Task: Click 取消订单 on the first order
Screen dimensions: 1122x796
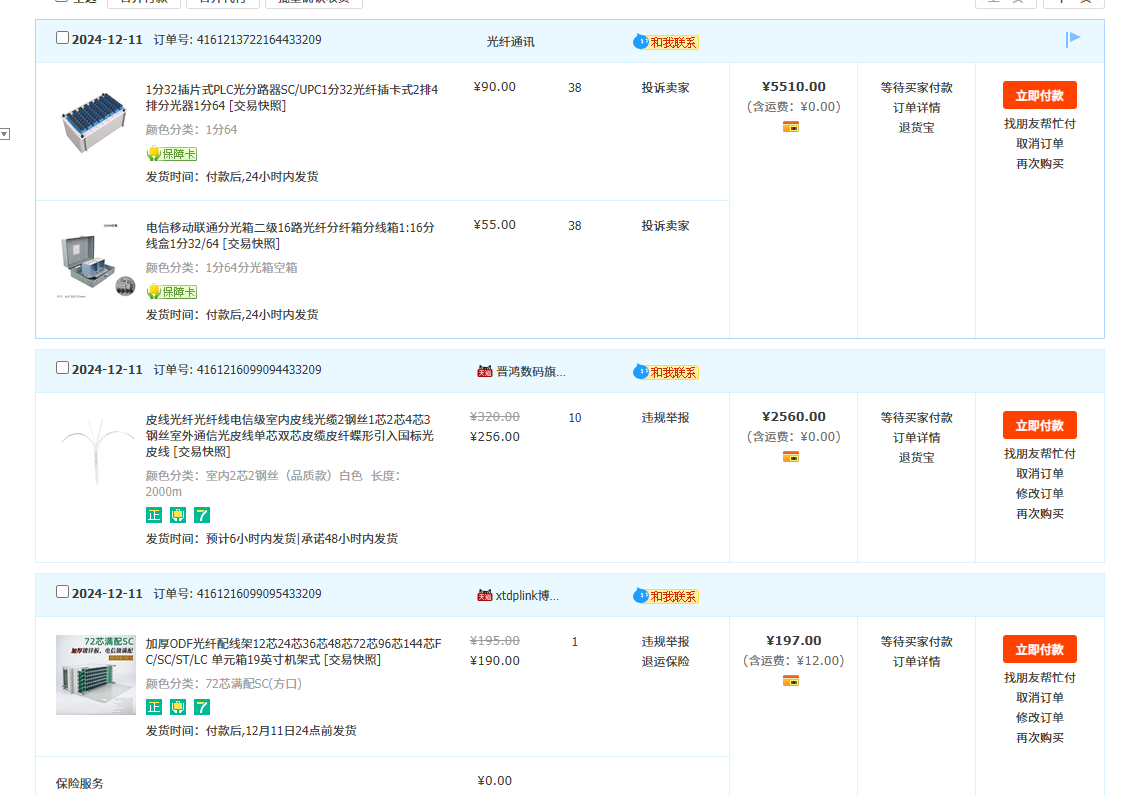Action: [1039, 144]
